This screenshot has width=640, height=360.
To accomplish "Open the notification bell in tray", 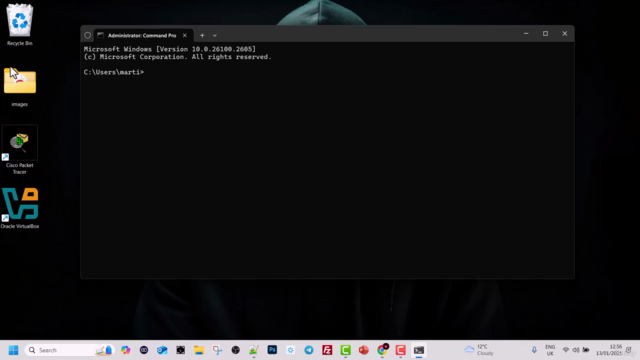I will (629, 350).
